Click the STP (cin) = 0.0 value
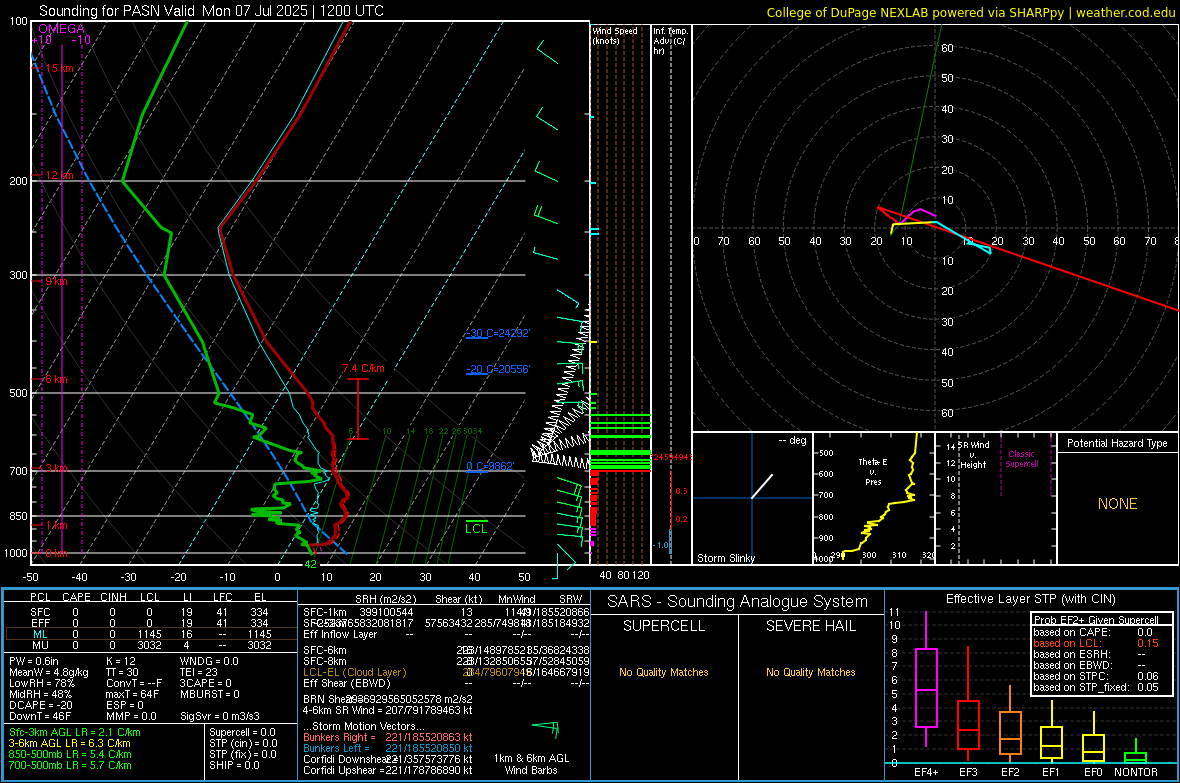This screenshot has width=1180, height=783. tap(243, 743)
